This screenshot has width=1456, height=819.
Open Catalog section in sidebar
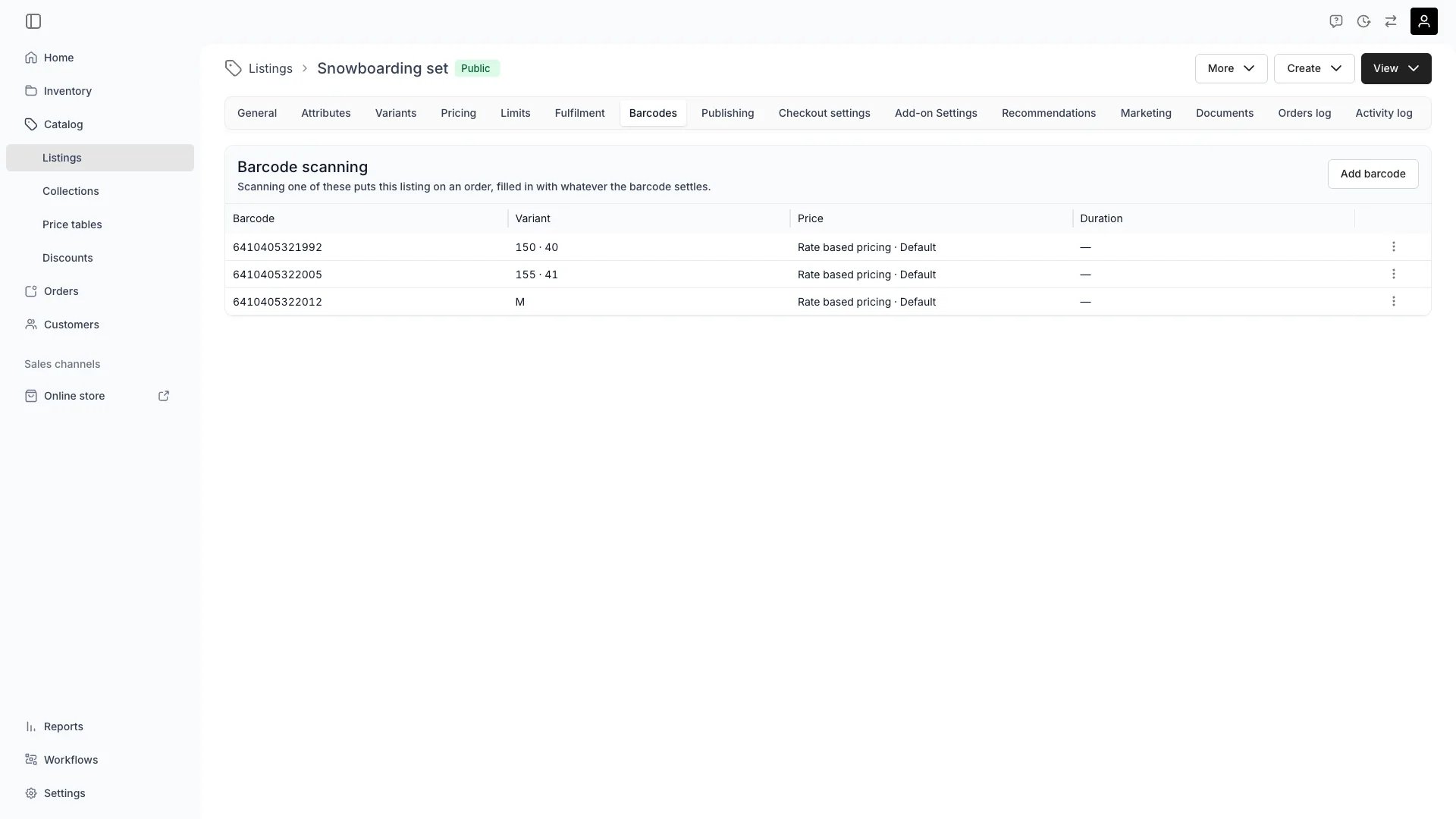tap(100, 124)
